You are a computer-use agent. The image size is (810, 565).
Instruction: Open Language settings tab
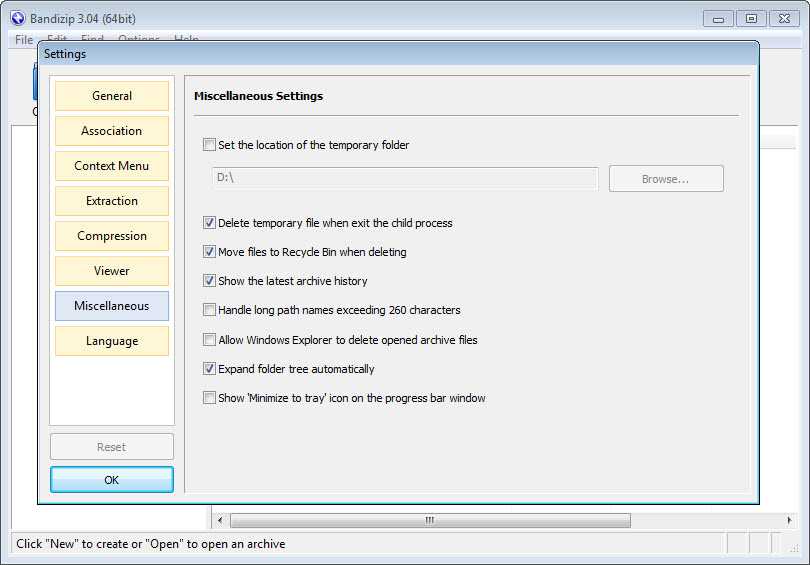tap(112, 341)
